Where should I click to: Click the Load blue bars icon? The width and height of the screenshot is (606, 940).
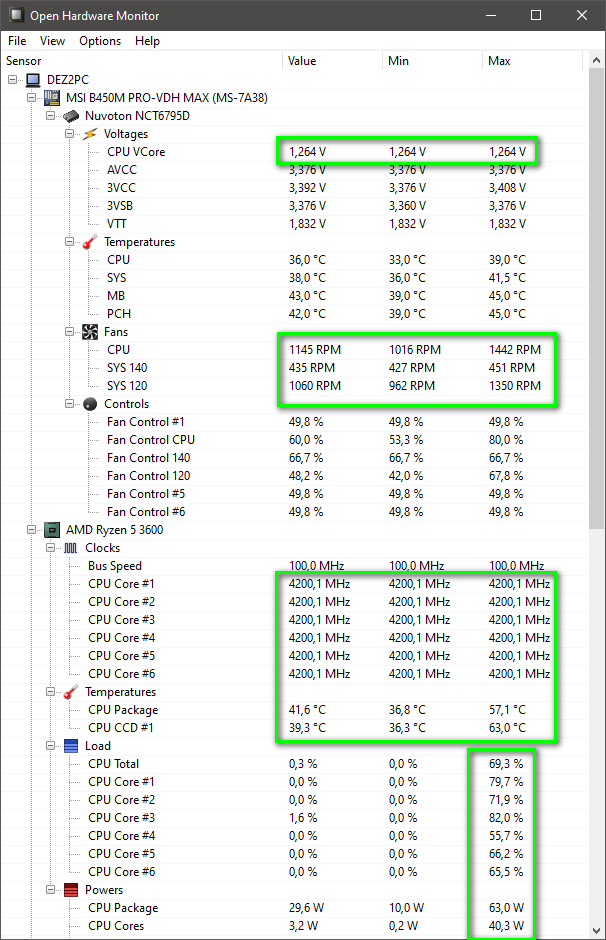71,746
